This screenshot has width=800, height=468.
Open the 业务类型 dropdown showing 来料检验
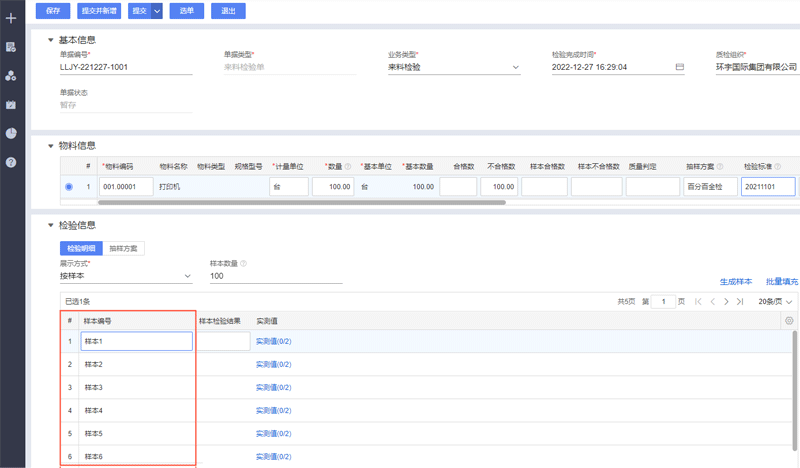coord(454,67)
